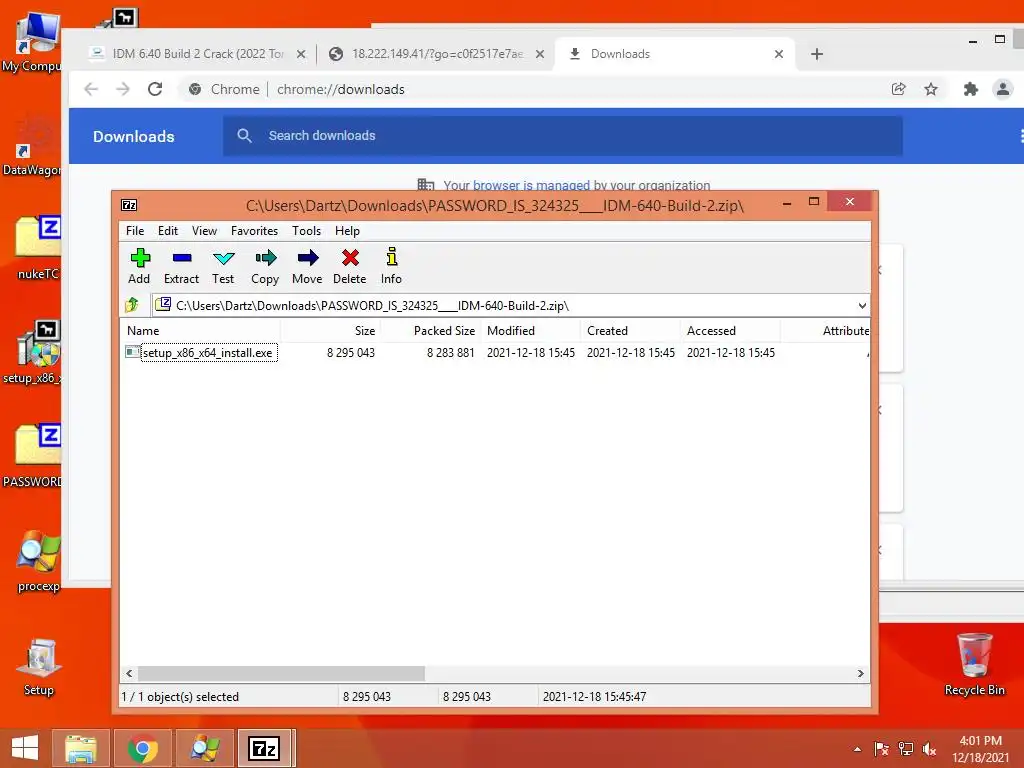Go forward in Chrome
The height and width of the screenshot is (768, 1024).
click(123, 89)
